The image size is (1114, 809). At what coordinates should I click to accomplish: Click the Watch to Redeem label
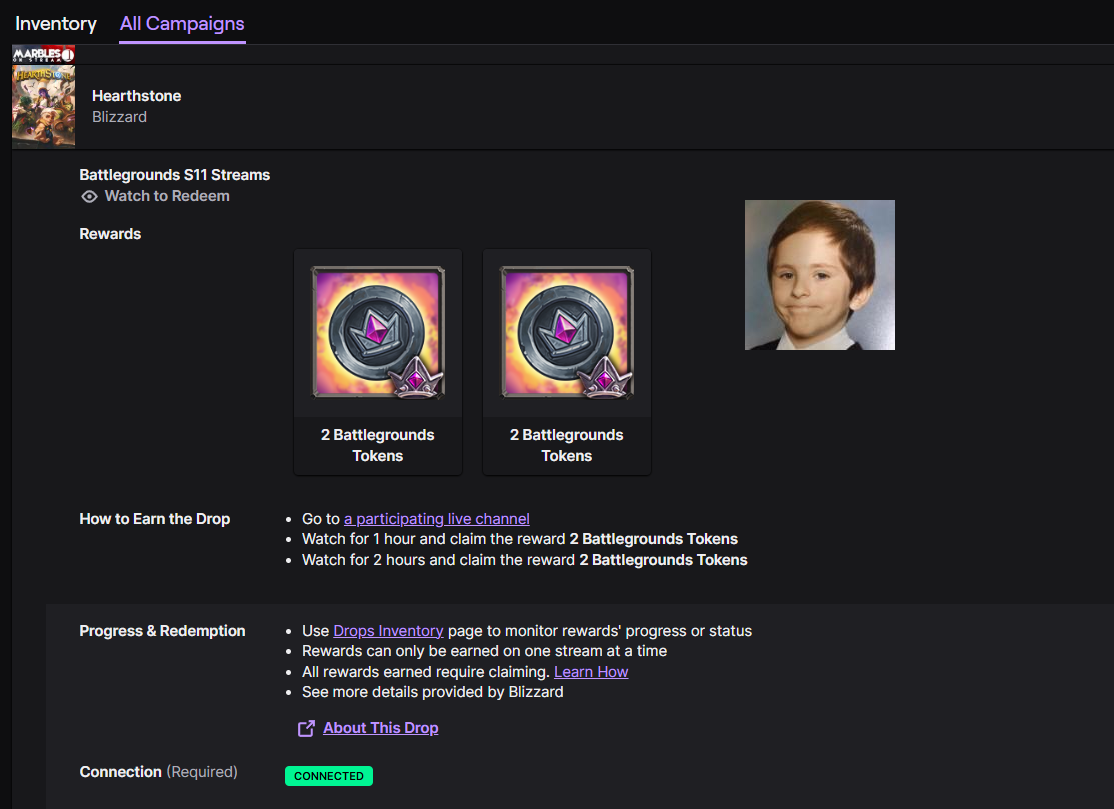[x=167, y=196]
